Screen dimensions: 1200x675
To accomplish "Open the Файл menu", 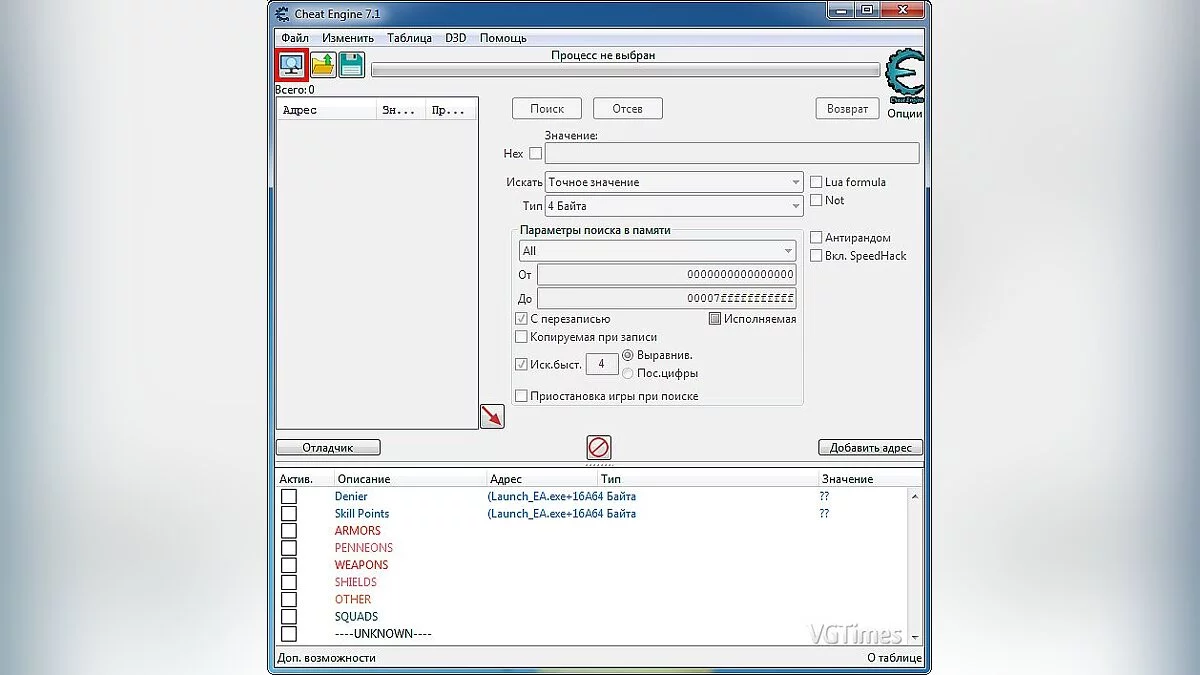I will [294, 37].
